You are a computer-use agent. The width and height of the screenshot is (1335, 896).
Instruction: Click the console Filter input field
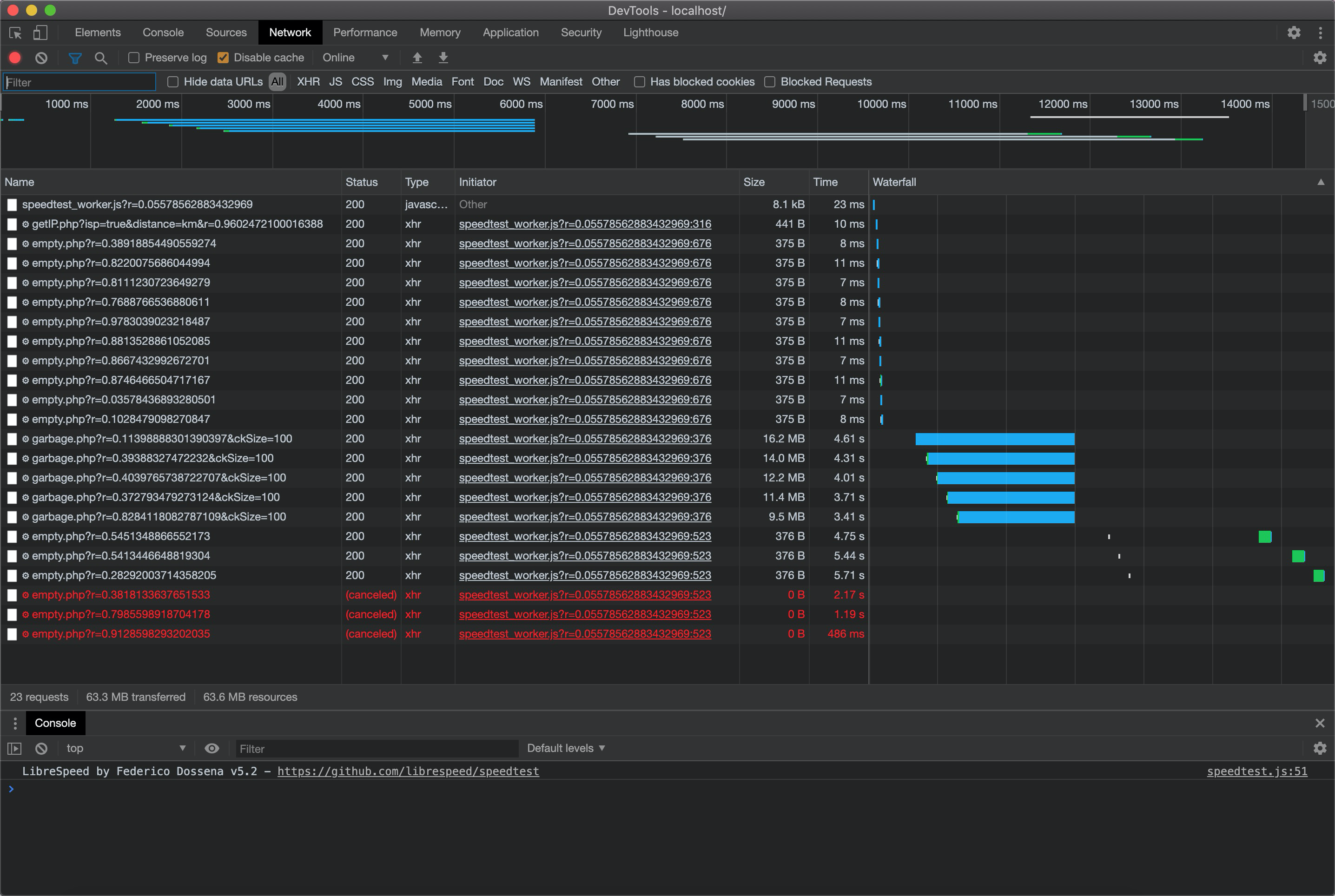(377, 748)
